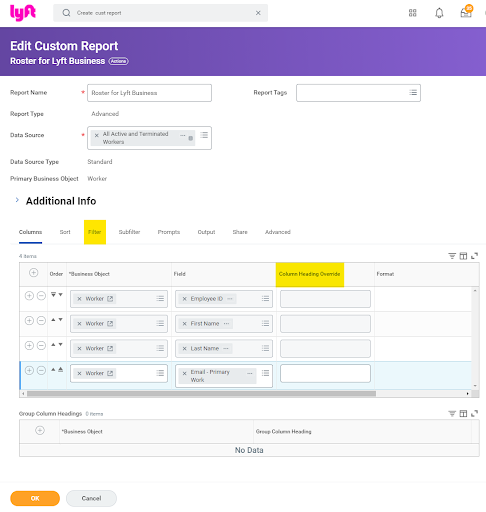
Task: Add row in Group Column Headings table
Action: [40, 430]
